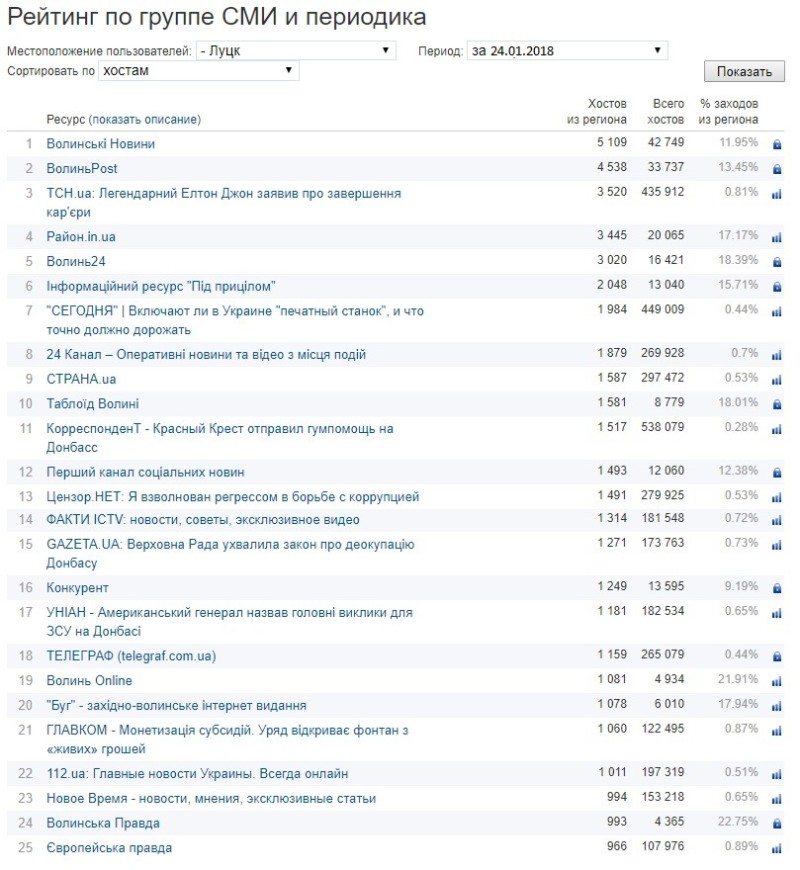
Task: Open the ВолиньPost resource link
Action: pos(82,169)
